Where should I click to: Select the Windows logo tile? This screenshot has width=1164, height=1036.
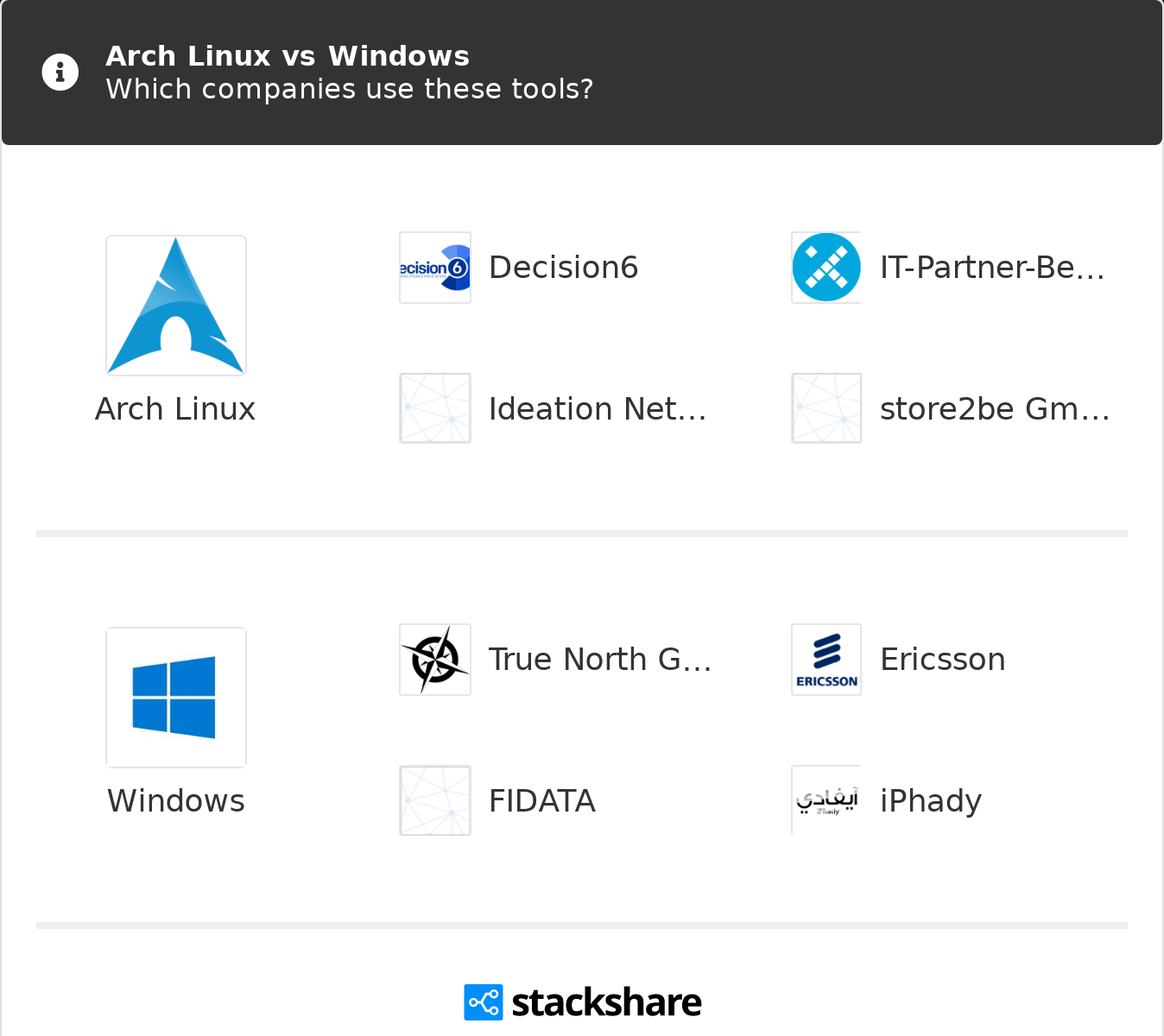pos(176,698)
